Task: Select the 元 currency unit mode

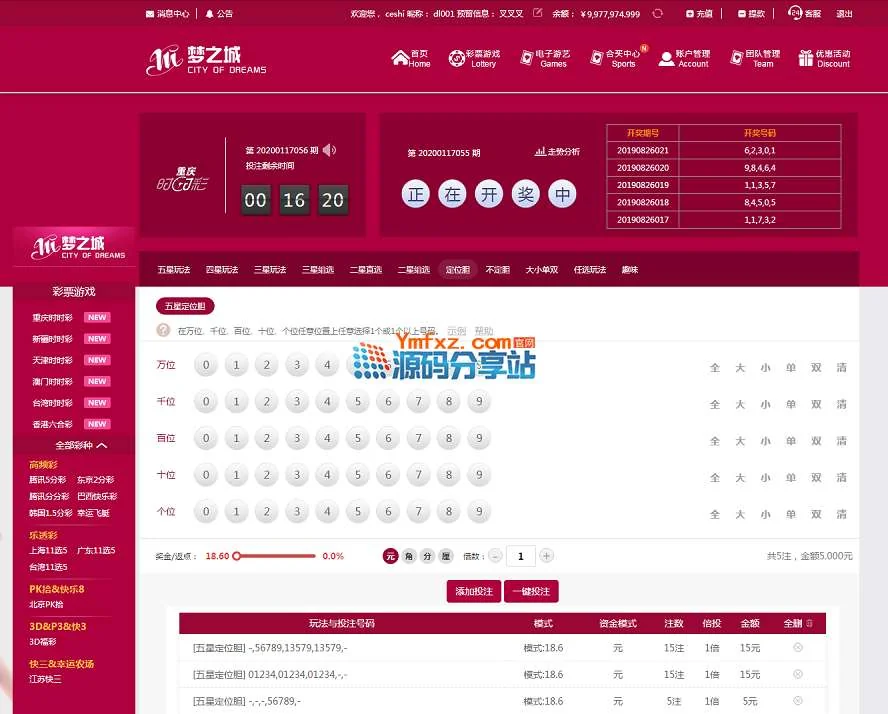Action: click(391, 556)
